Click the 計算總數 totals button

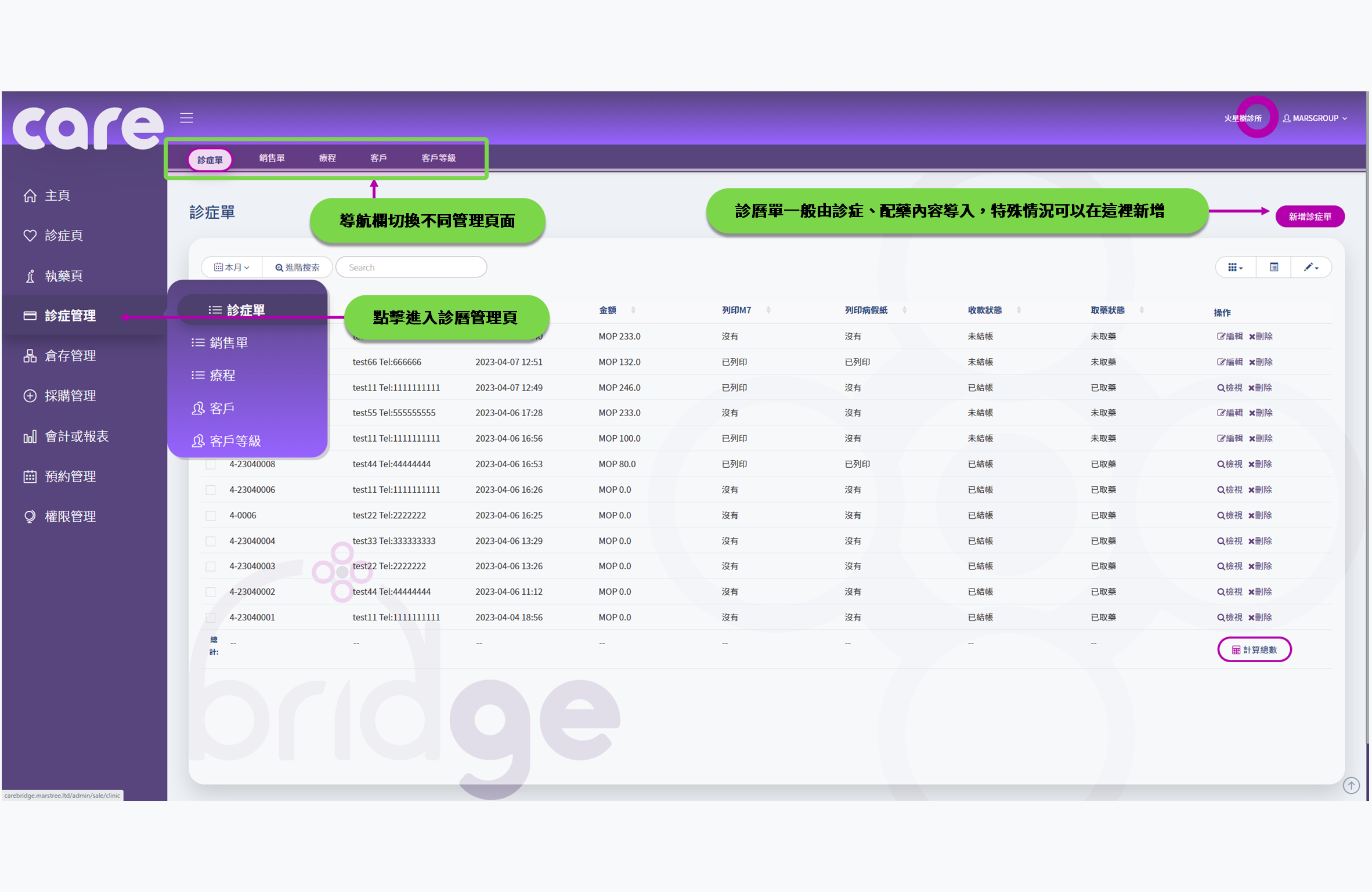1254,649
